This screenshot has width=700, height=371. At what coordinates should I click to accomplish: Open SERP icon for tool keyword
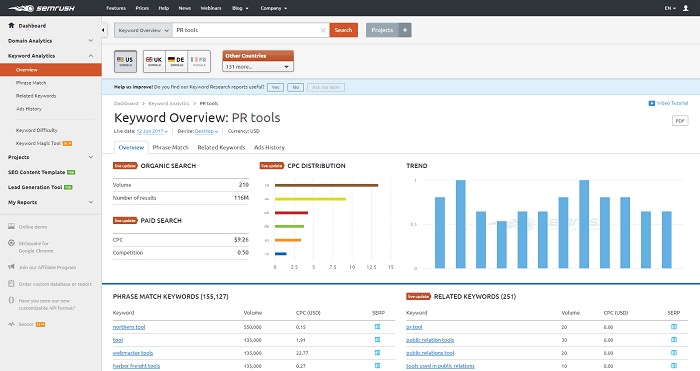377,340
